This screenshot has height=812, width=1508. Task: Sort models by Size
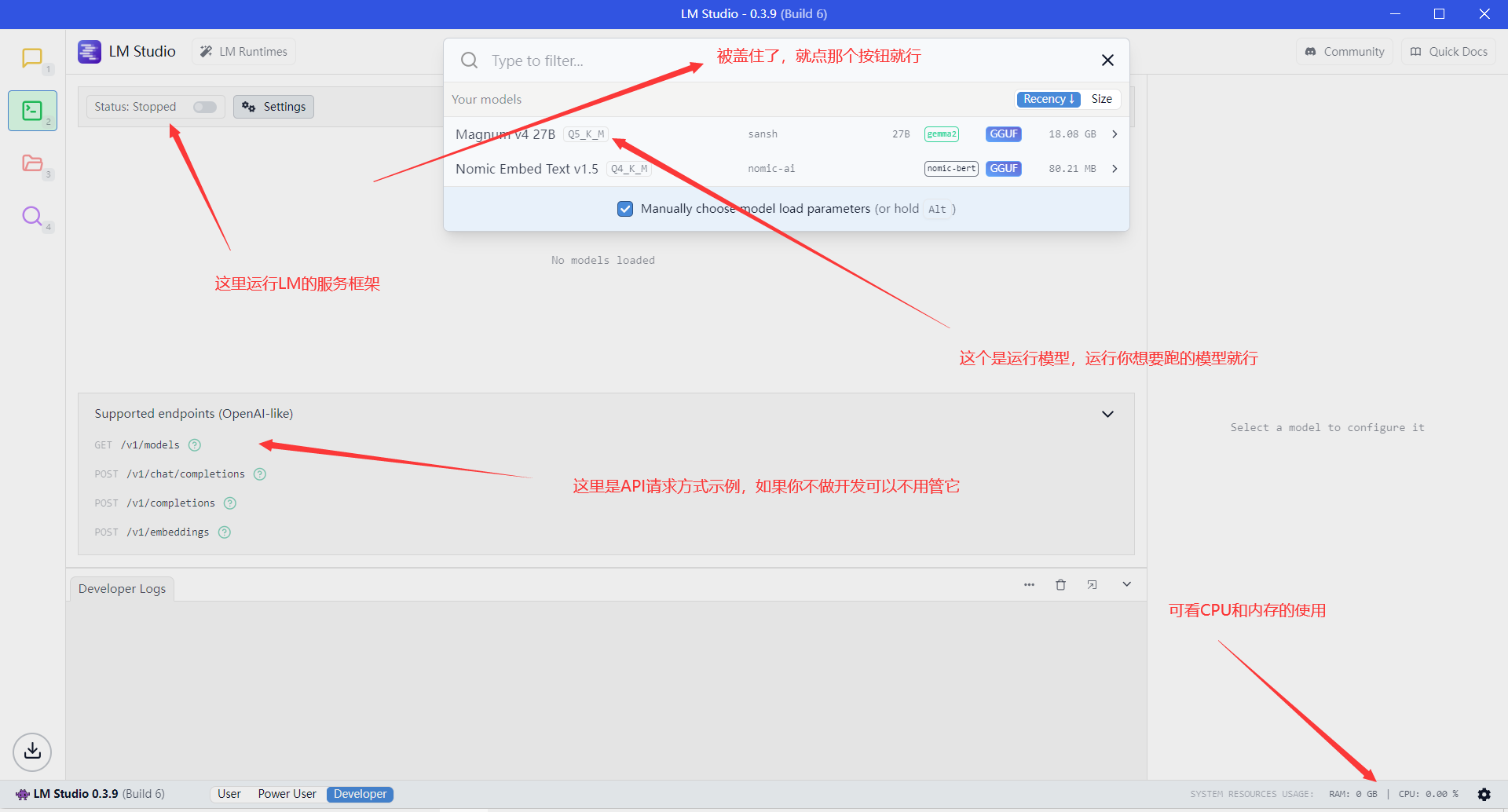tap(1101, 99)
